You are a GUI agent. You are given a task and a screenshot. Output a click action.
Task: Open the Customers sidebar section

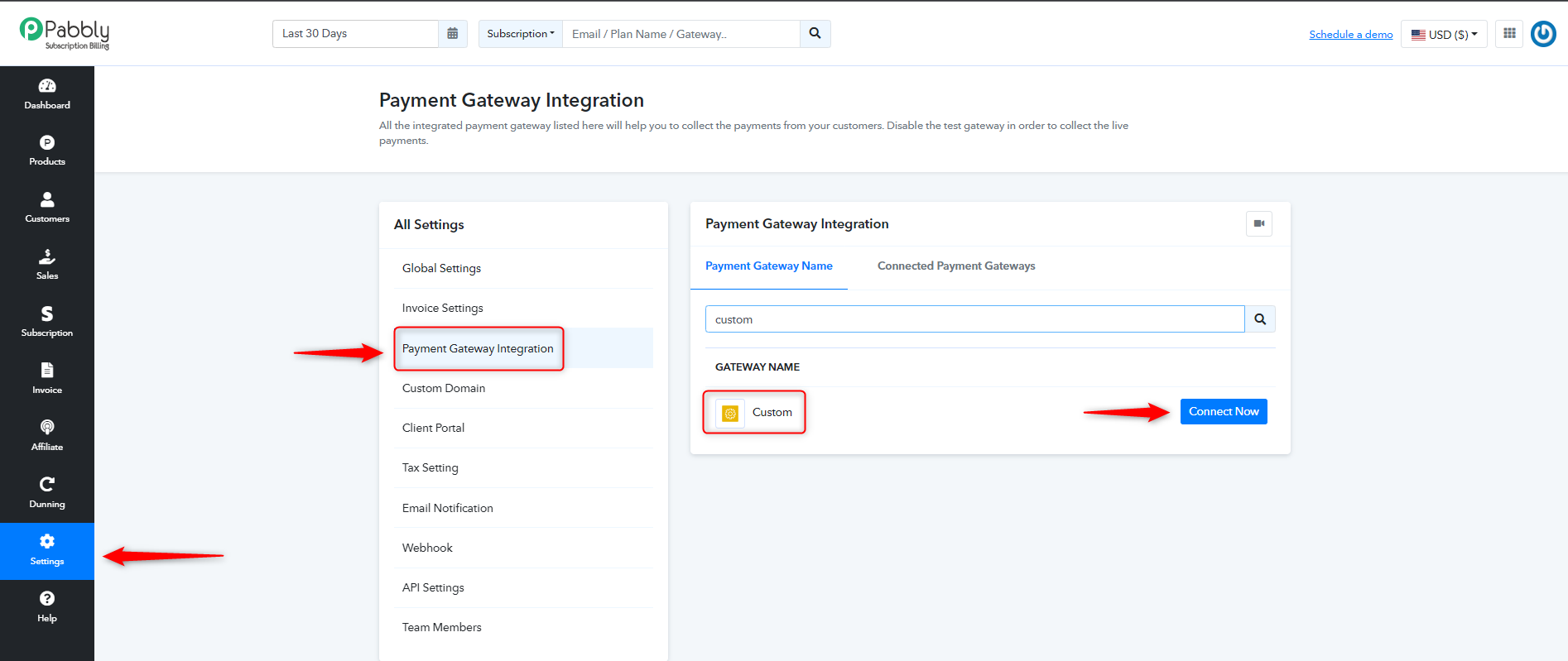47,208
